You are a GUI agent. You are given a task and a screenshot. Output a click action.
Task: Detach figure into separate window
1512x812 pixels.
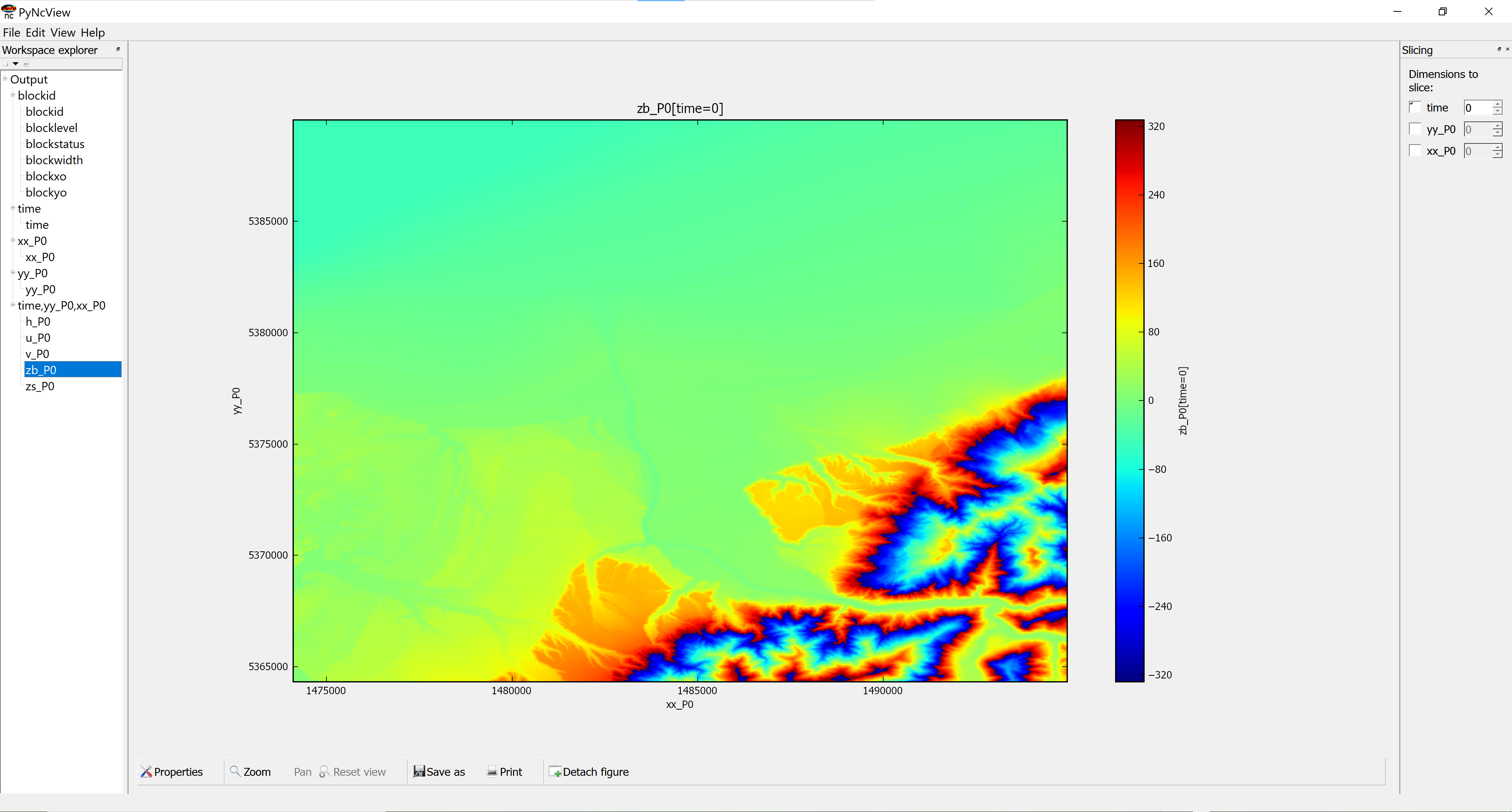[x=589, y=771]
